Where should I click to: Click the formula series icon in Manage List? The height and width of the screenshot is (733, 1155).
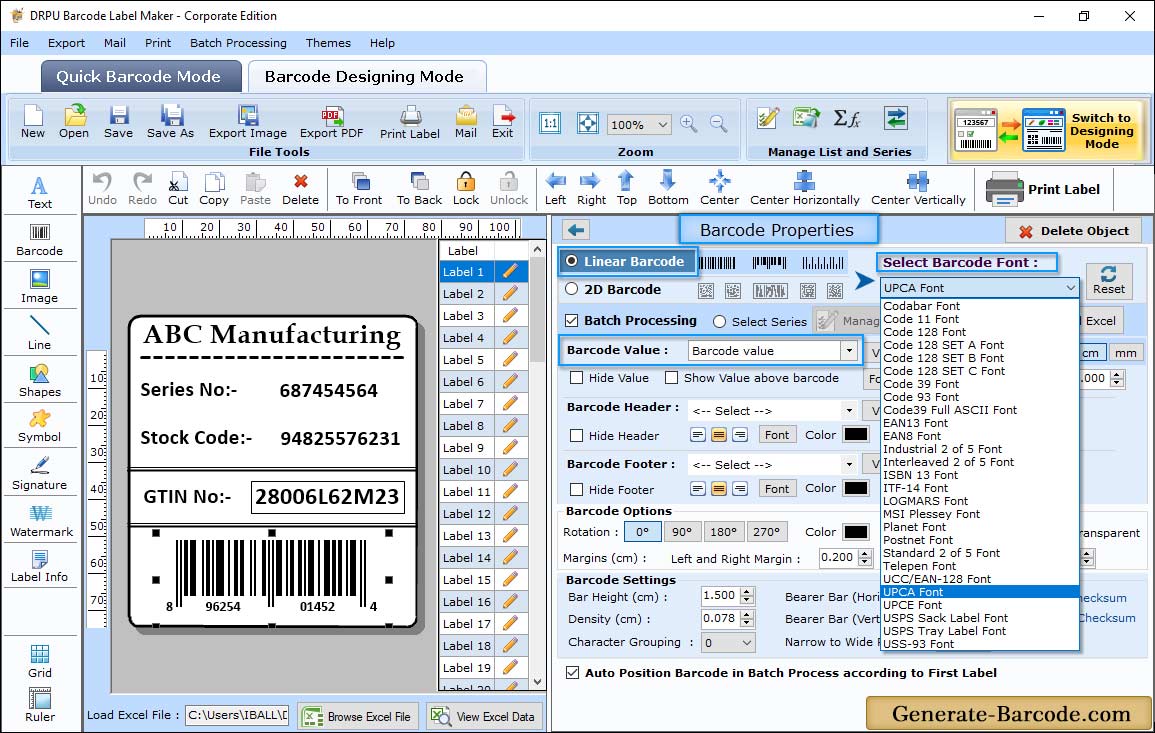(847, 118)
